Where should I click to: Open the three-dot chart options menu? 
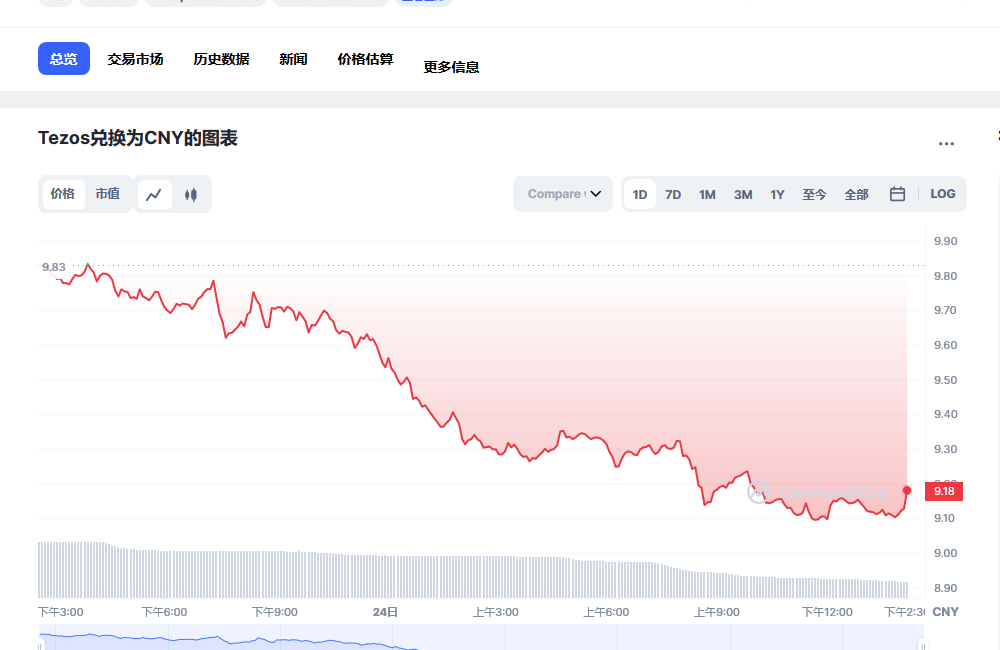(x=946, y=144)
